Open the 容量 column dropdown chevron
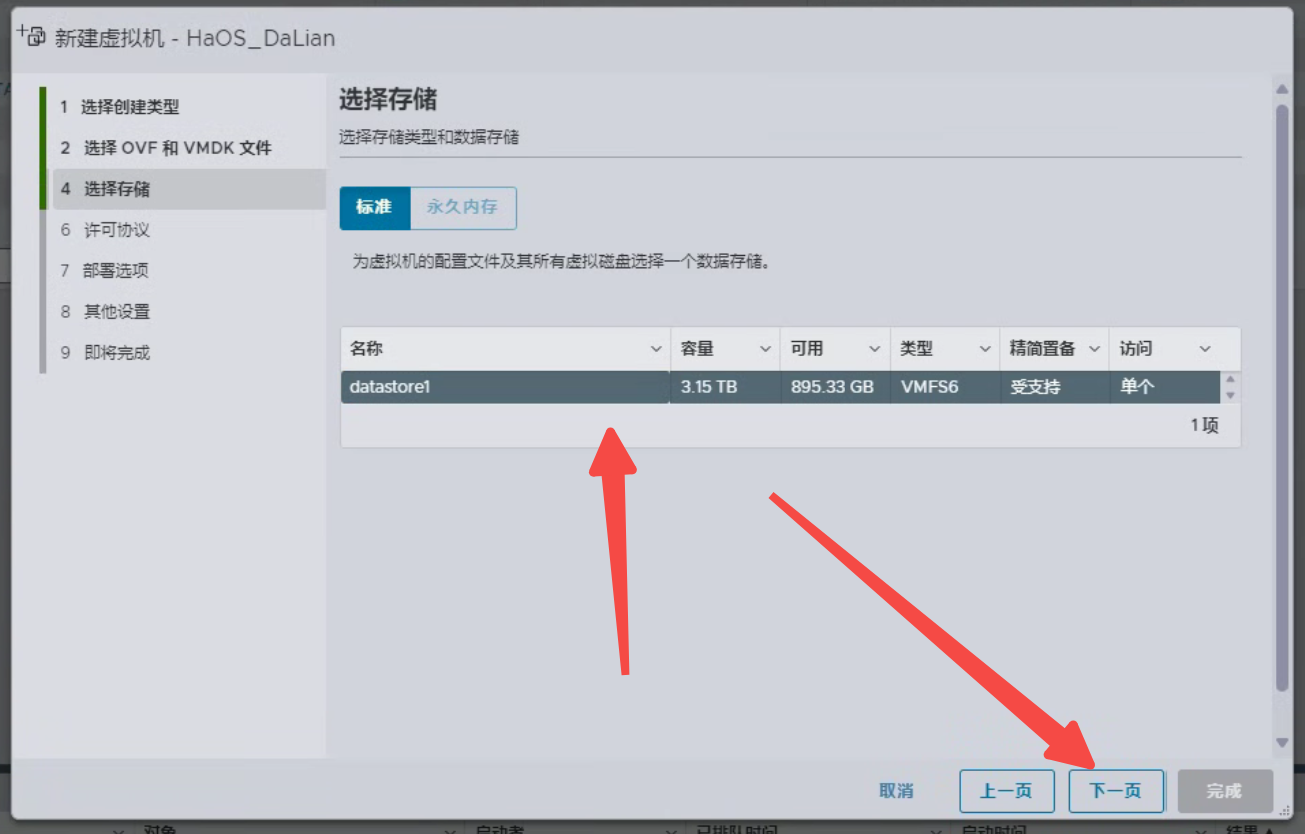 pos(765,349)
